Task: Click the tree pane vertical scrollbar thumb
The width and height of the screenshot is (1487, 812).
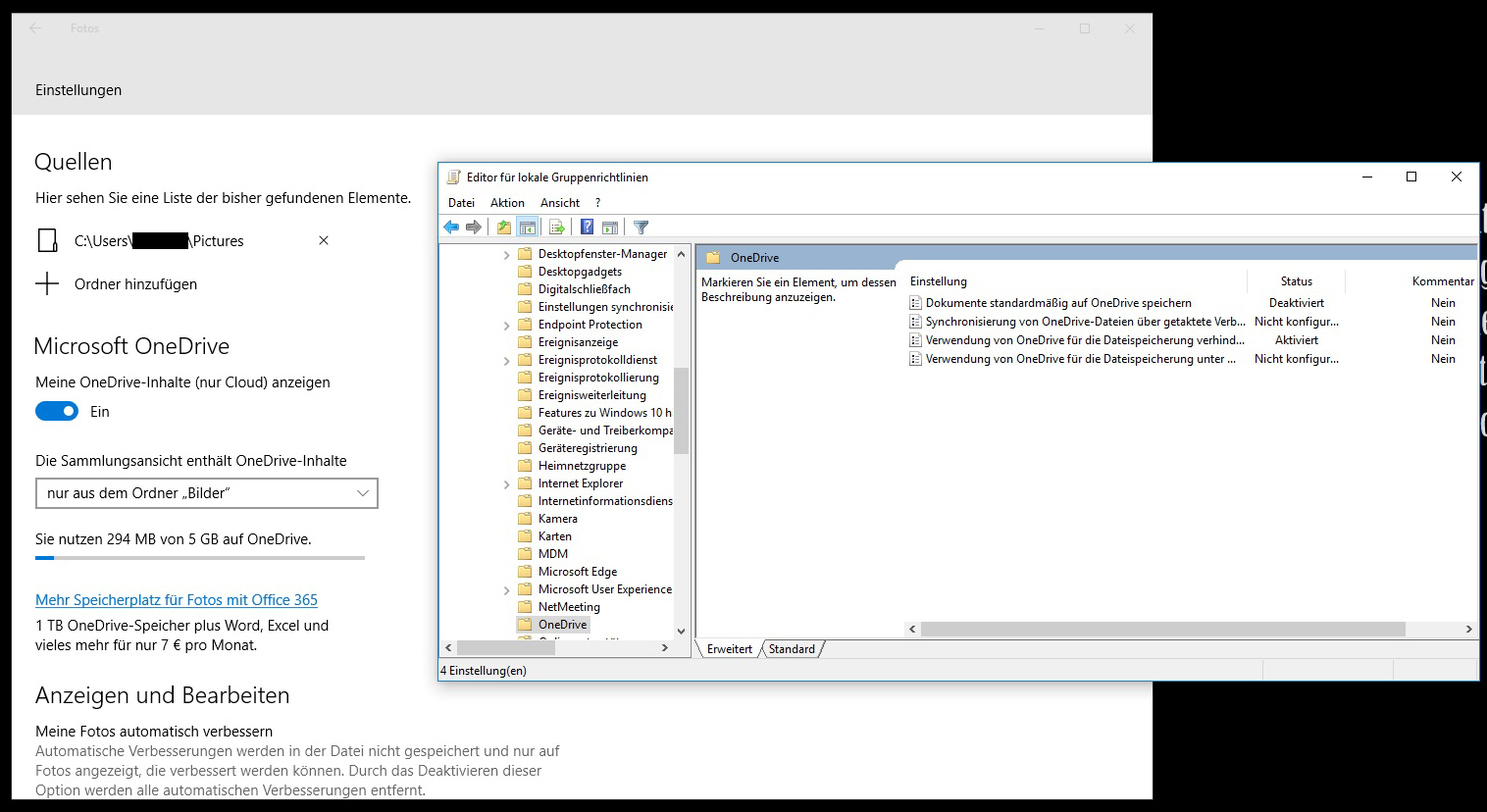Action: click(x=681, y=411)
